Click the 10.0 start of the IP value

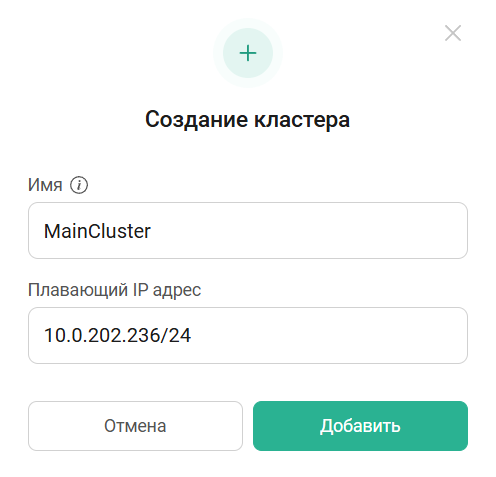(x=63, y=335)
